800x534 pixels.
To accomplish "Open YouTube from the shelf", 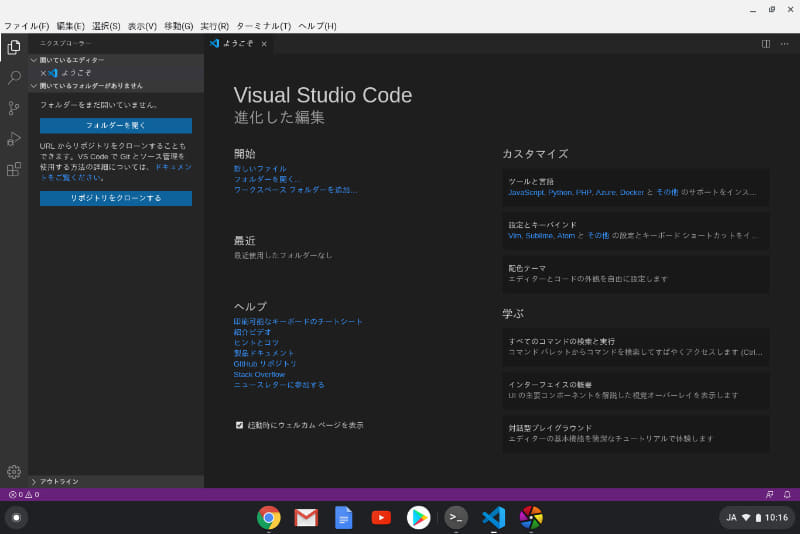I will tap(381, 518).
